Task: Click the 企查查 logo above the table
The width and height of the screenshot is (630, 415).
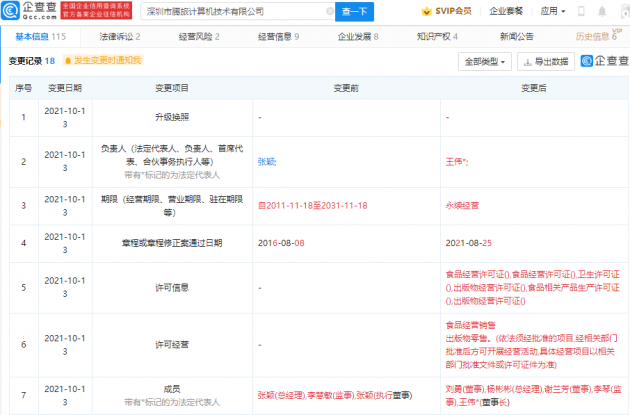Action: pos(605,61)
